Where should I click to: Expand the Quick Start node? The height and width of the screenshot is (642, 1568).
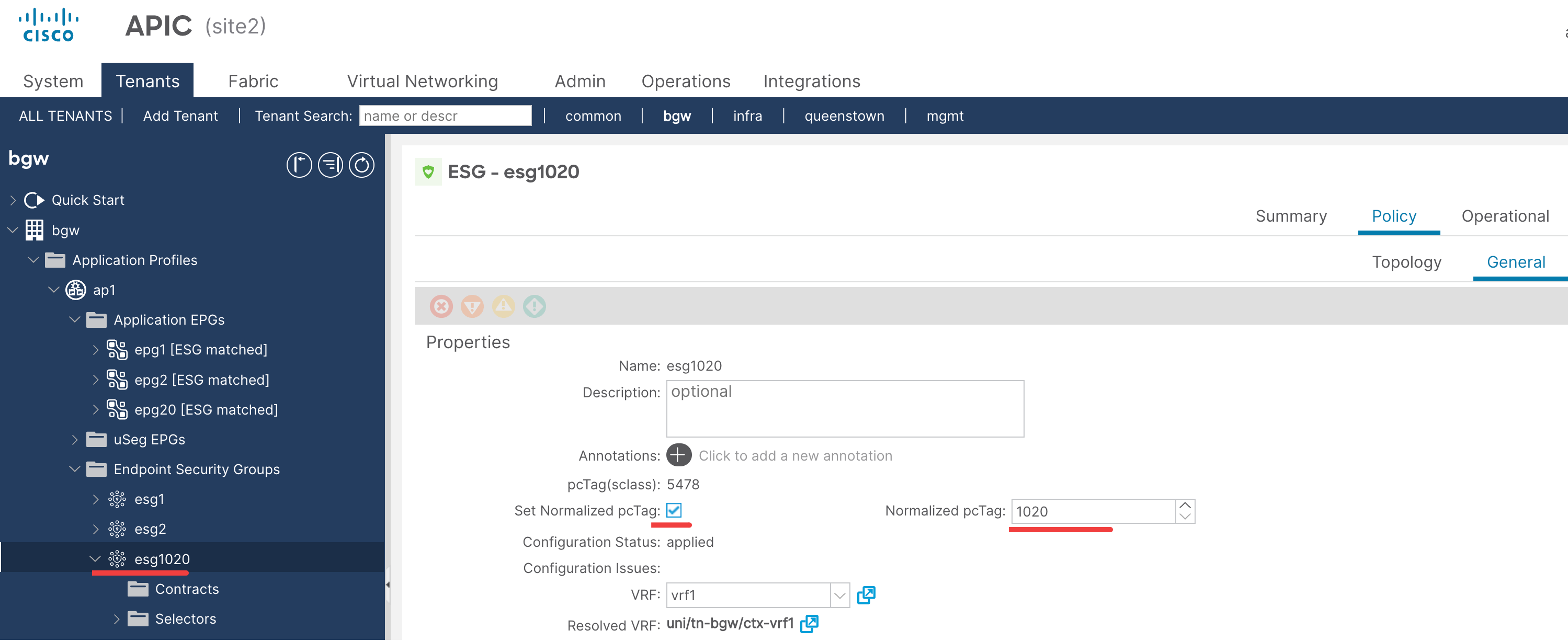13,200
